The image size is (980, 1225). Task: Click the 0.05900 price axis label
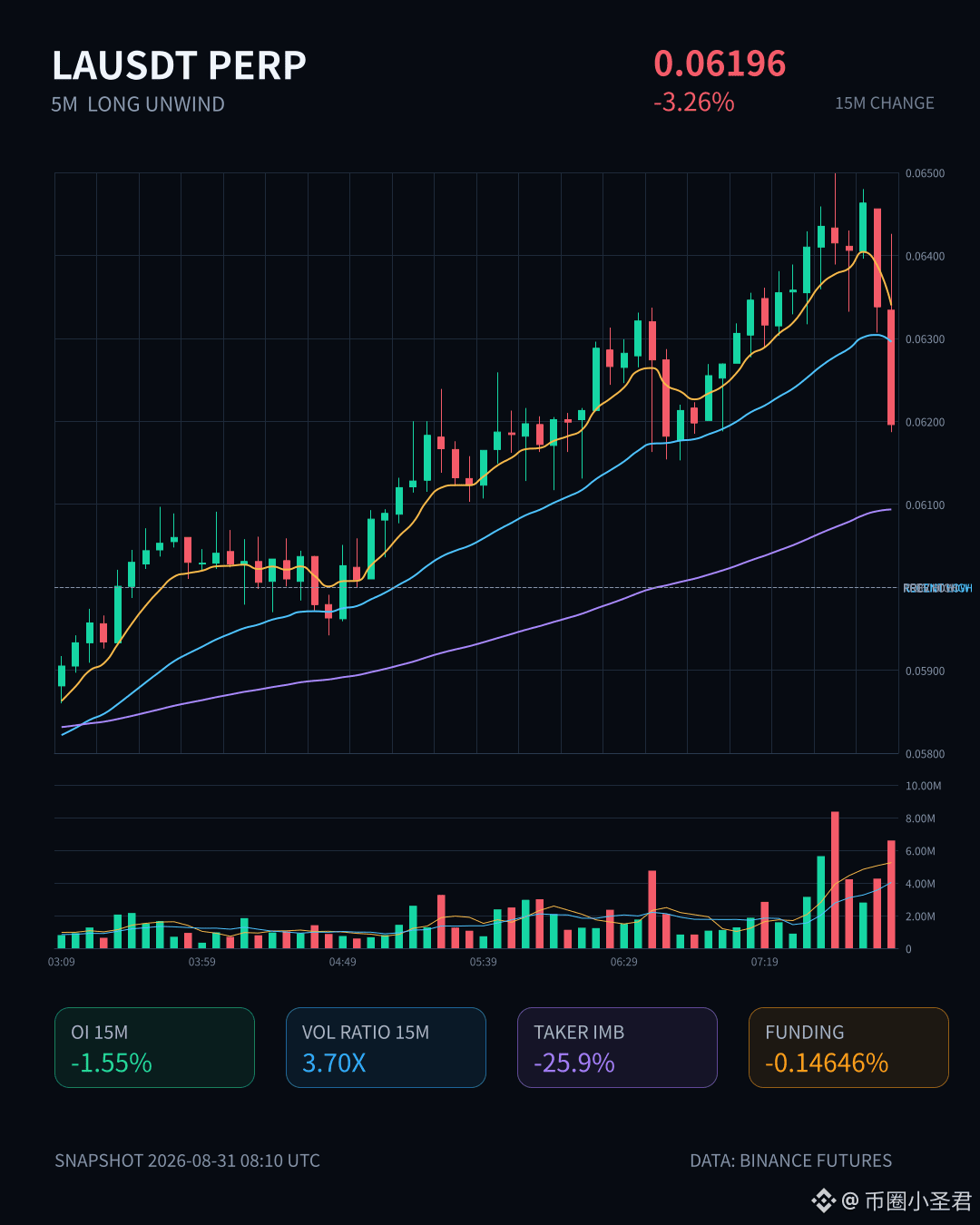click(x=925, y=671)
